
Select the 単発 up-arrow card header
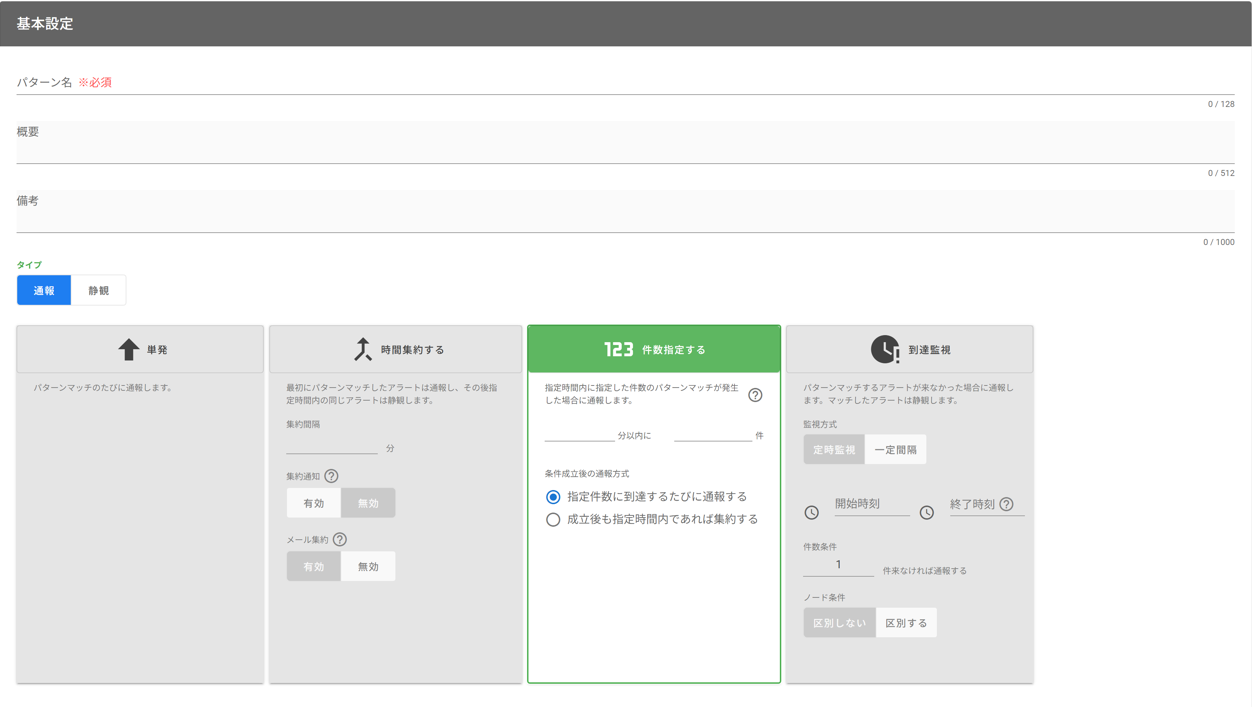point(140,350)
